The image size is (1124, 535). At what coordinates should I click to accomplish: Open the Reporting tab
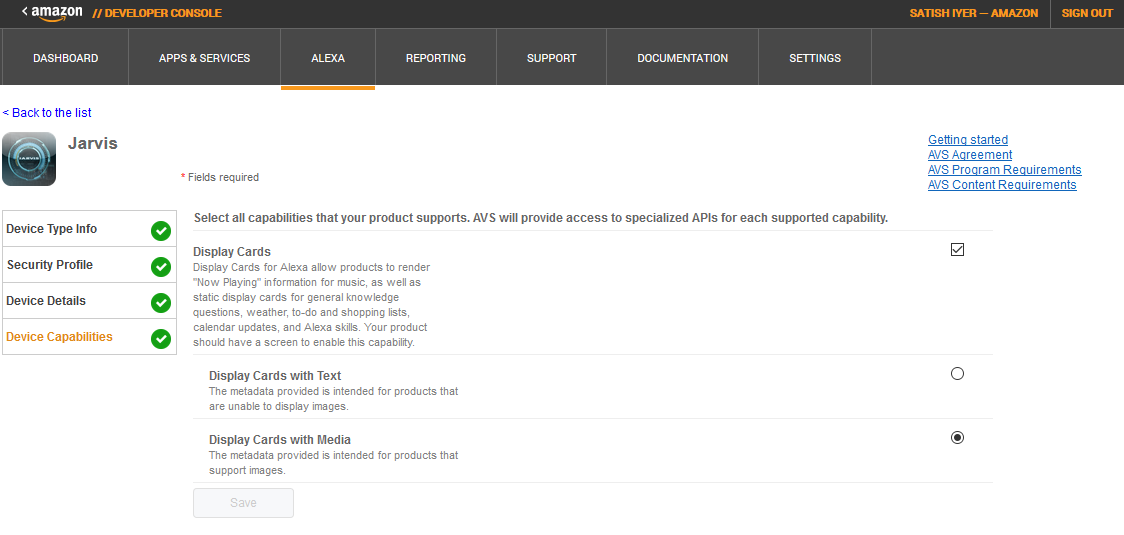tap(436, 58)
